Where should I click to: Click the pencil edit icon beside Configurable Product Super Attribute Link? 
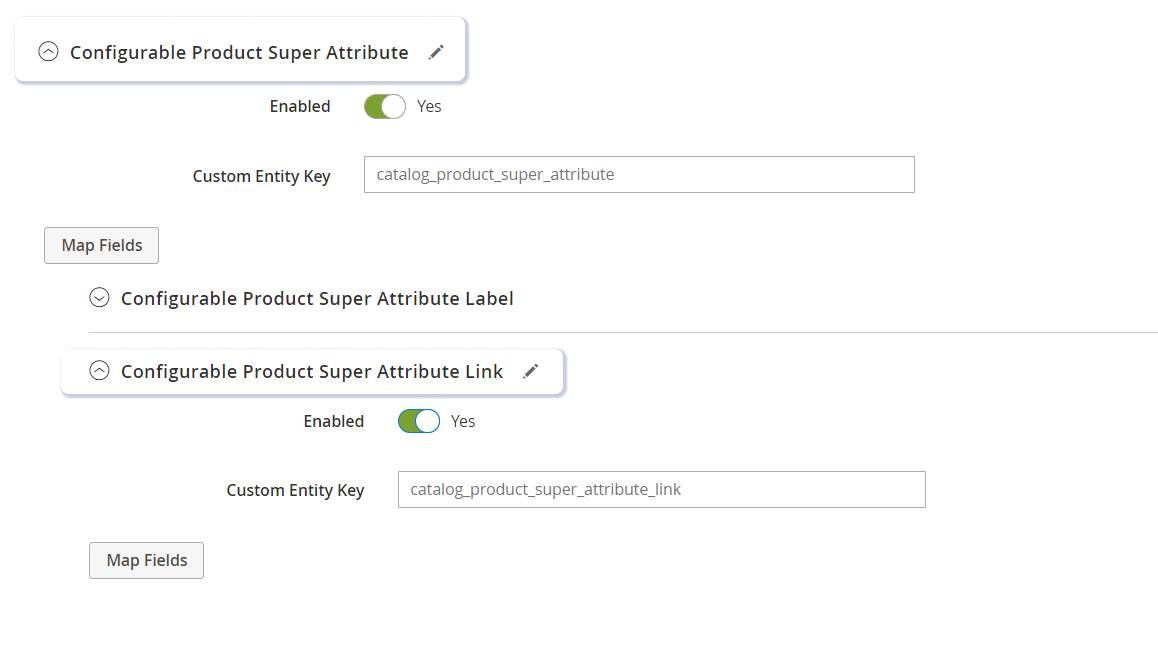[531, 371]
